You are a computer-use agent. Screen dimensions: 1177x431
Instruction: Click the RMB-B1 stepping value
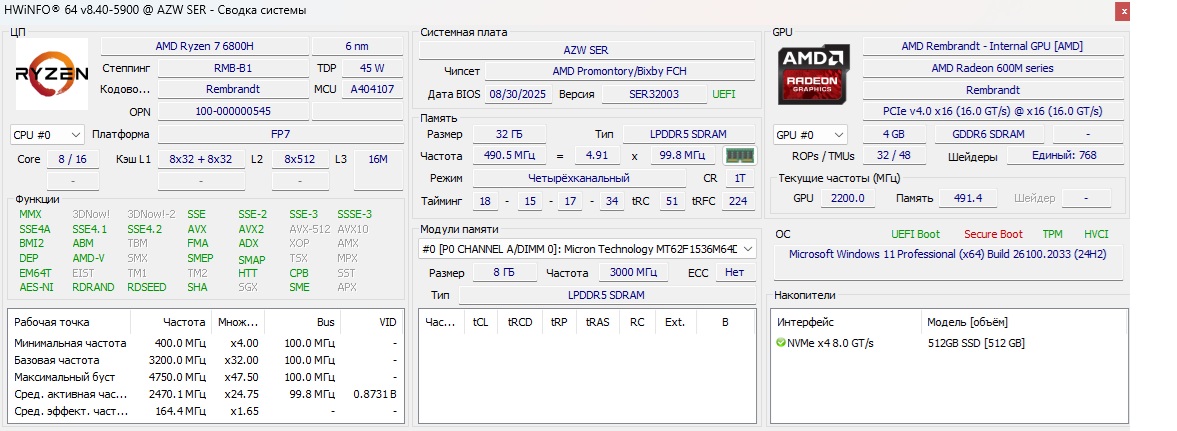point(233,68)
